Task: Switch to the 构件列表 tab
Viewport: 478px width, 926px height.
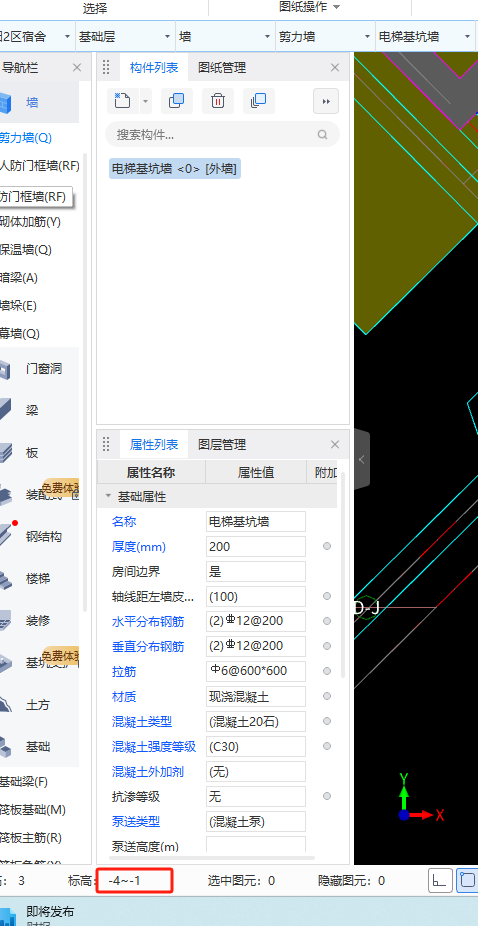Action: coord(154,68)
